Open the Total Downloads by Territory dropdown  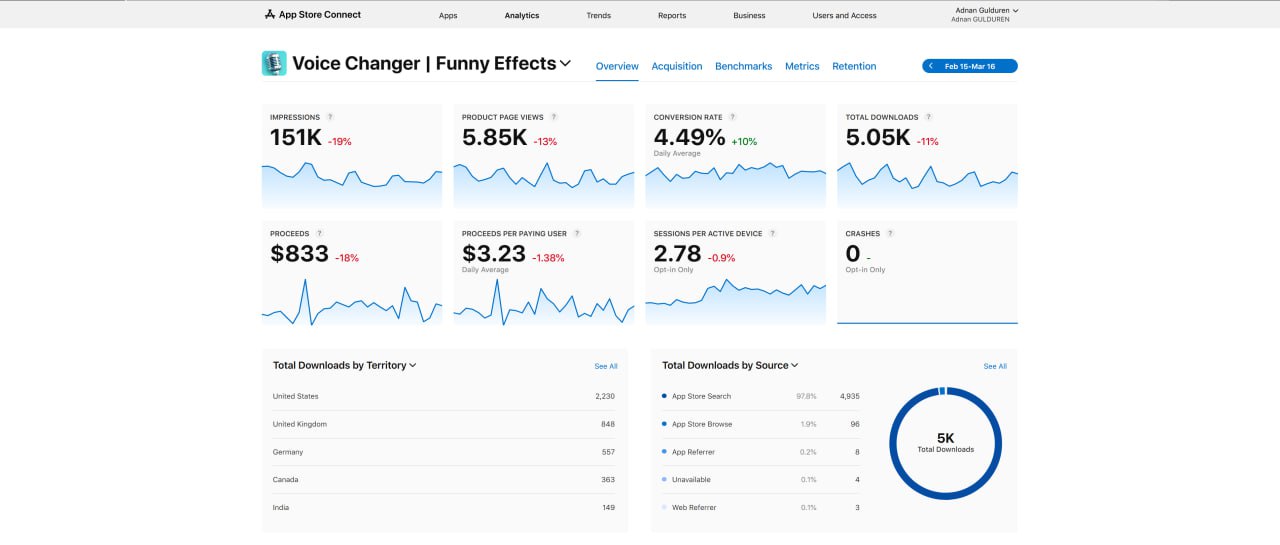[x=413, y=365]
